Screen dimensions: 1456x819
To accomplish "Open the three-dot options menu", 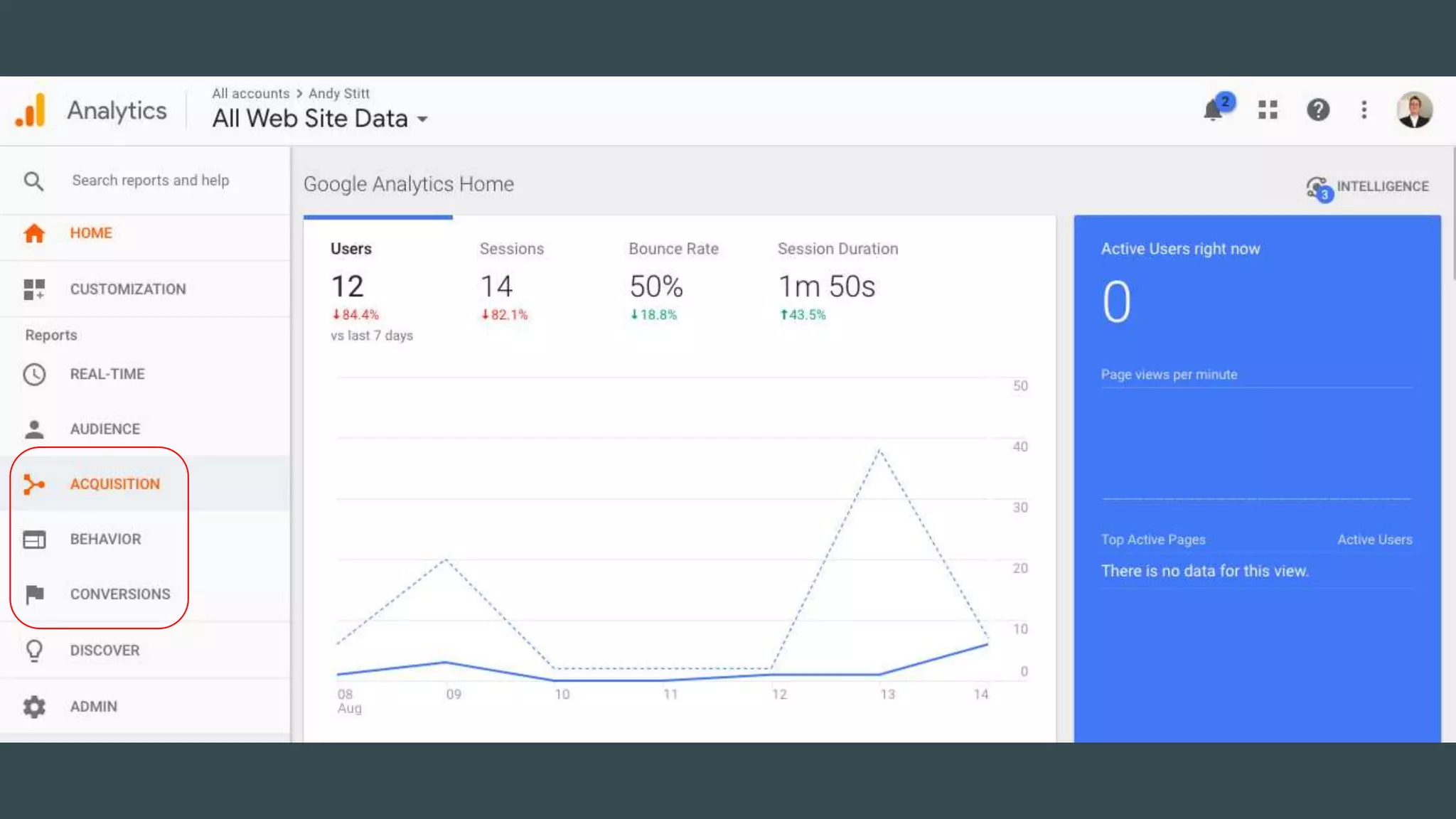I will click(1364, 109).
